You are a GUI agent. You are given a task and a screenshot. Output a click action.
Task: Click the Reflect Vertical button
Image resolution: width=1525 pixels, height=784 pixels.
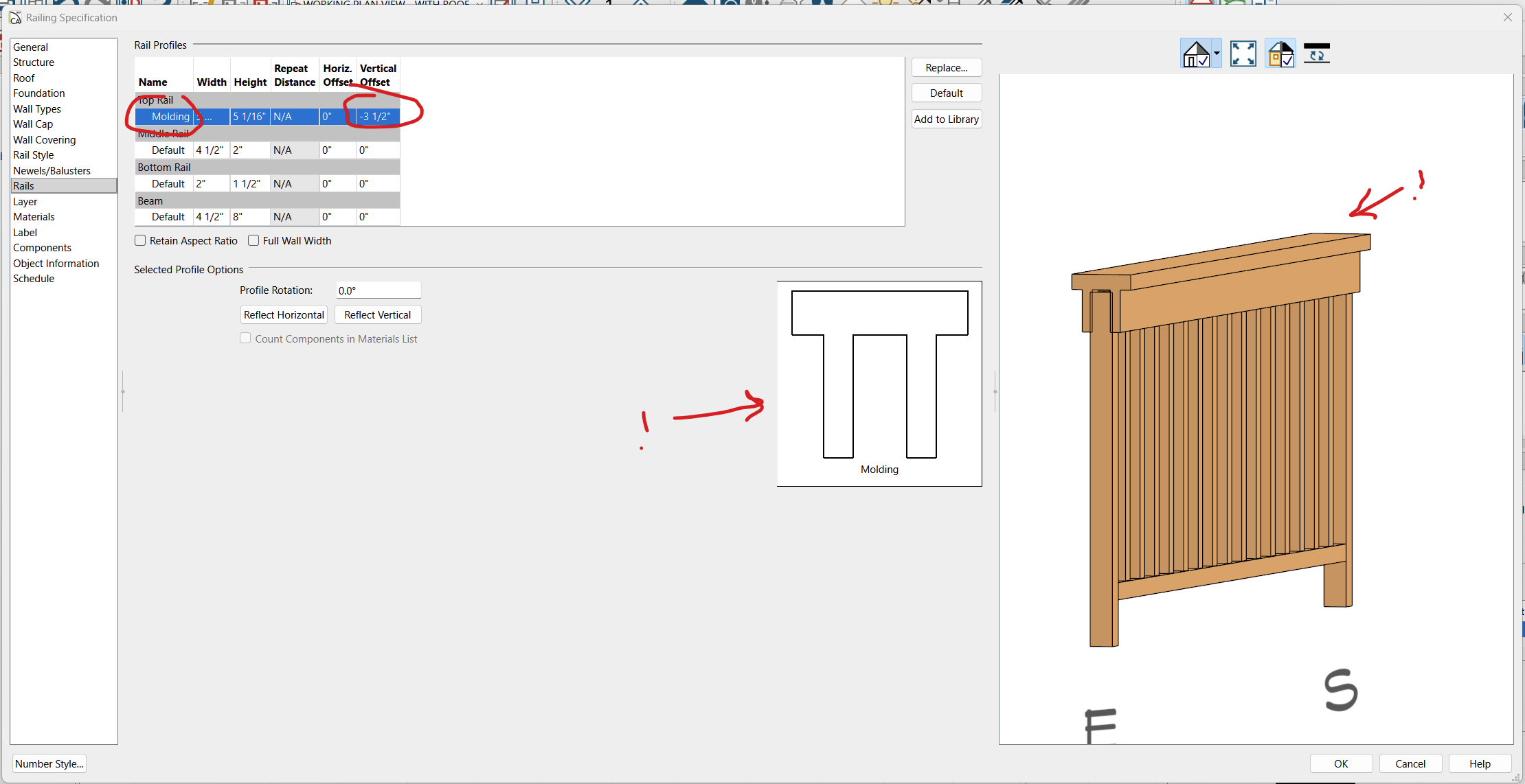[377, 315]
